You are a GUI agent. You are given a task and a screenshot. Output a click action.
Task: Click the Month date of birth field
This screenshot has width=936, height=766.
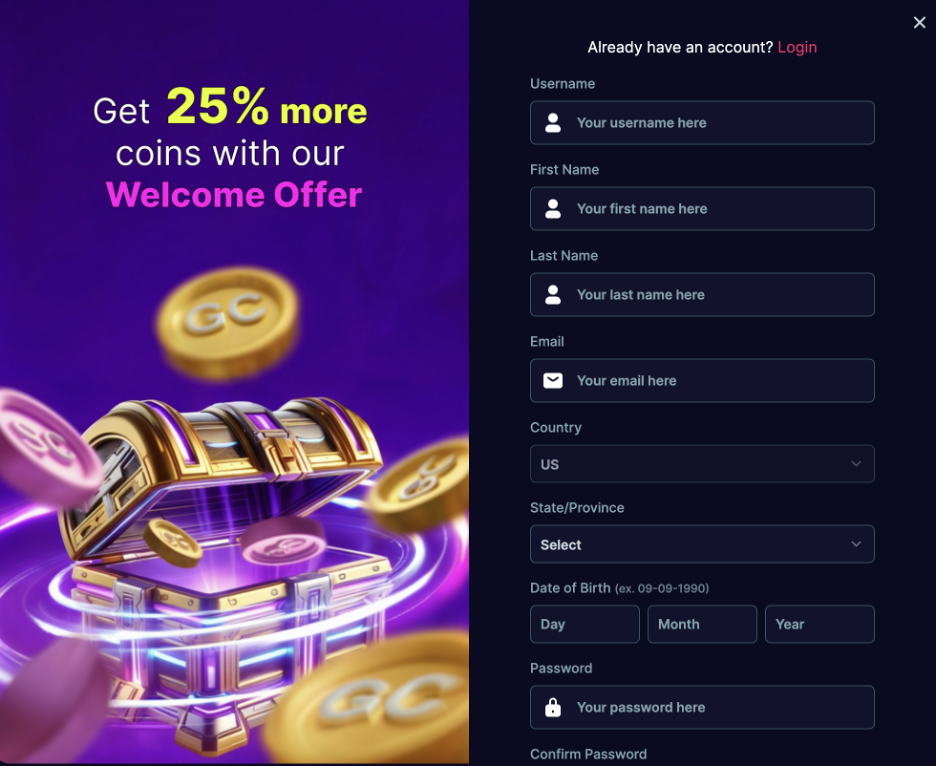coord(702,625)
